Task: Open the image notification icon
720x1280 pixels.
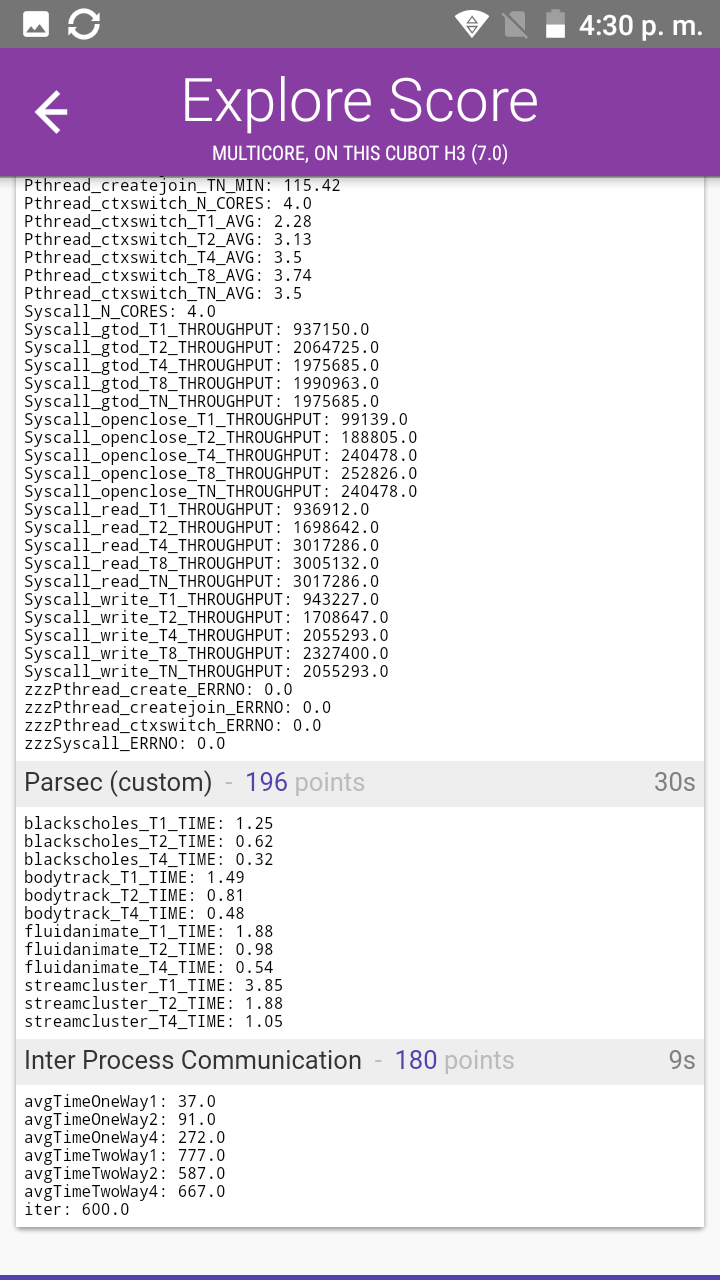Action: 36,25
